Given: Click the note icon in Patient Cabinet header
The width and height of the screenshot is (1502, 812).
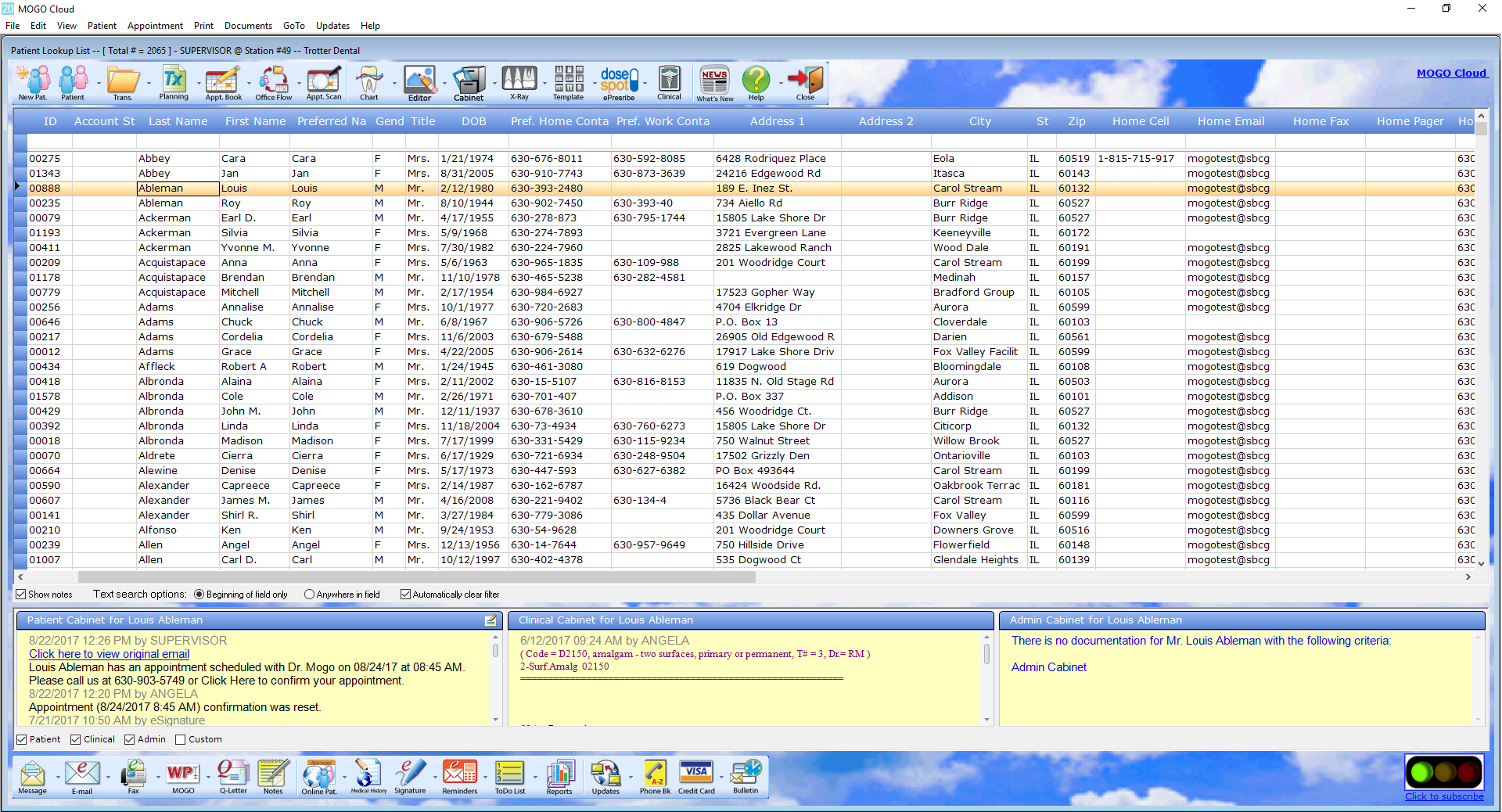Looking at the screenshot, I should click(490, 620).
